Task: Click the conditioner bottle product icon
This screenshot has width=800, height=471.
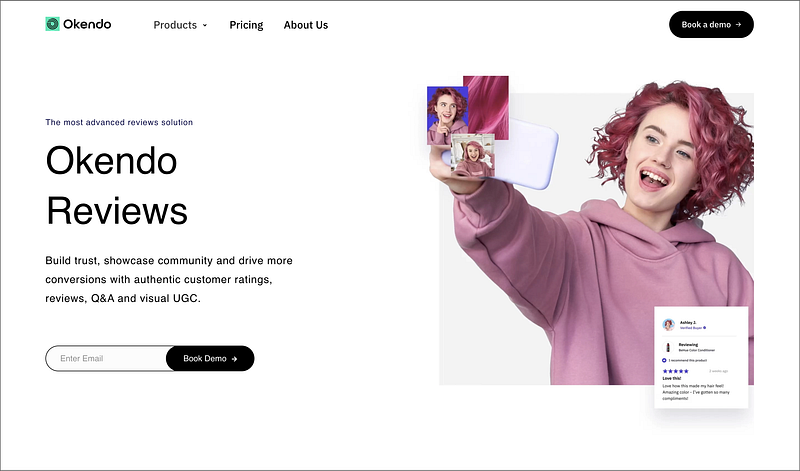Action: [x=668, y=348]
